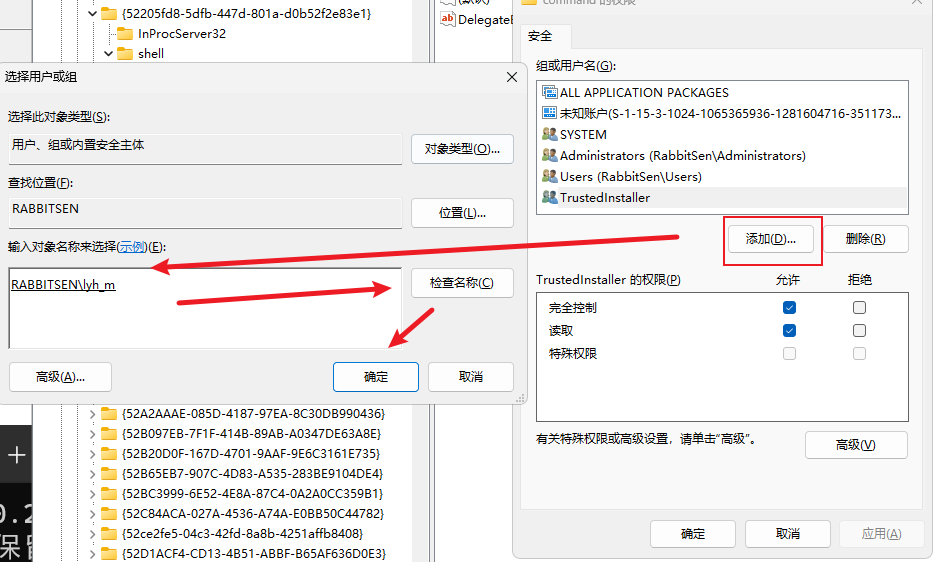Select the unknown account (未知账户) entry
Screen dimensions: 944x562
[x=722, y=114]
